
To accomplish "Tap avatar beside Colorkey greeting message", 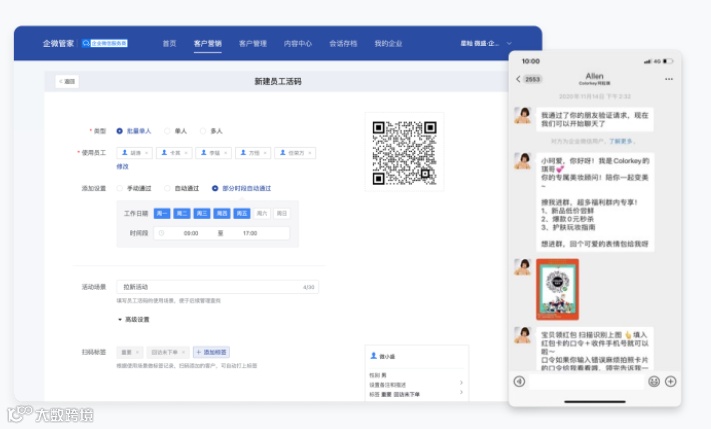I will [522, 161].
